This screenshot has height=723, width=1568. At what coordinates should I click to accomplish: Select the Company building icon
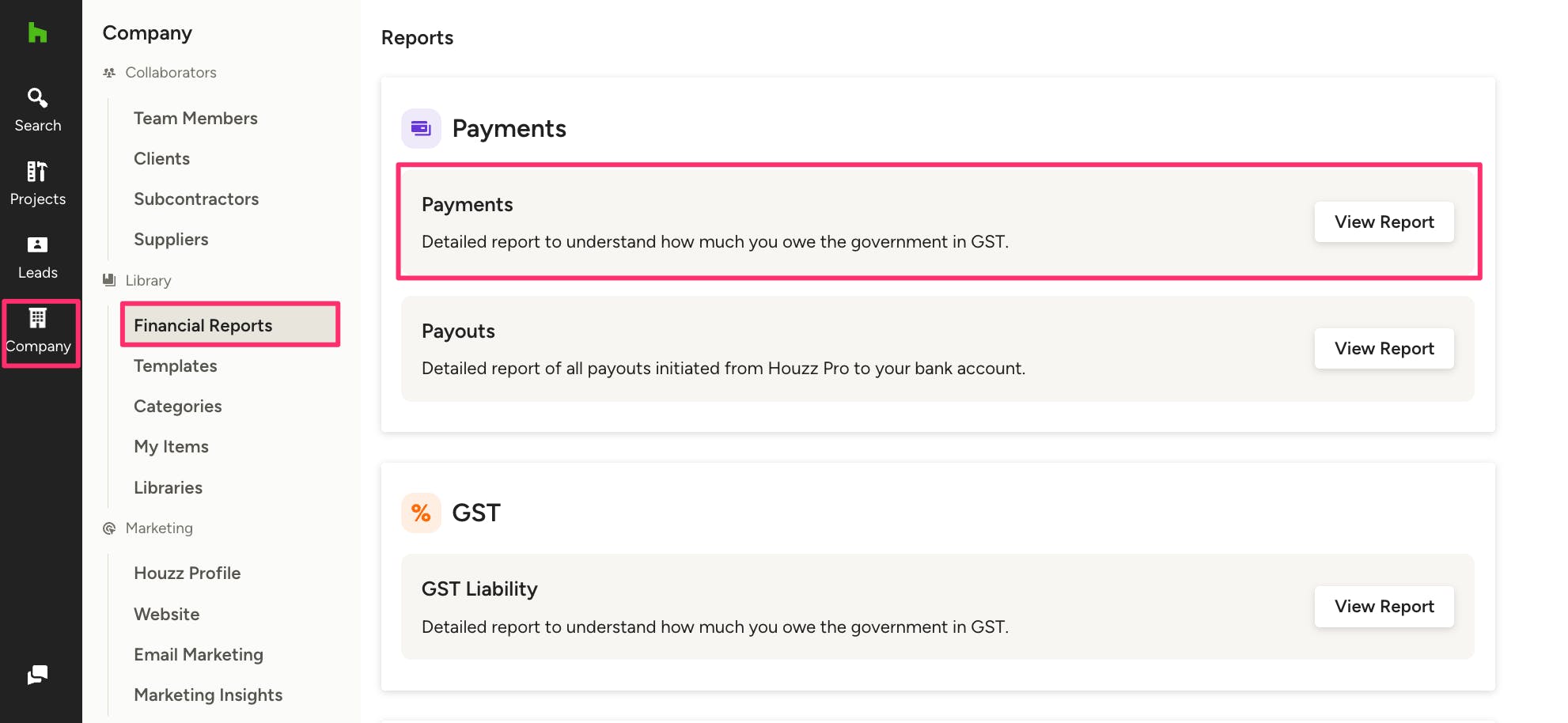(38, 318)
